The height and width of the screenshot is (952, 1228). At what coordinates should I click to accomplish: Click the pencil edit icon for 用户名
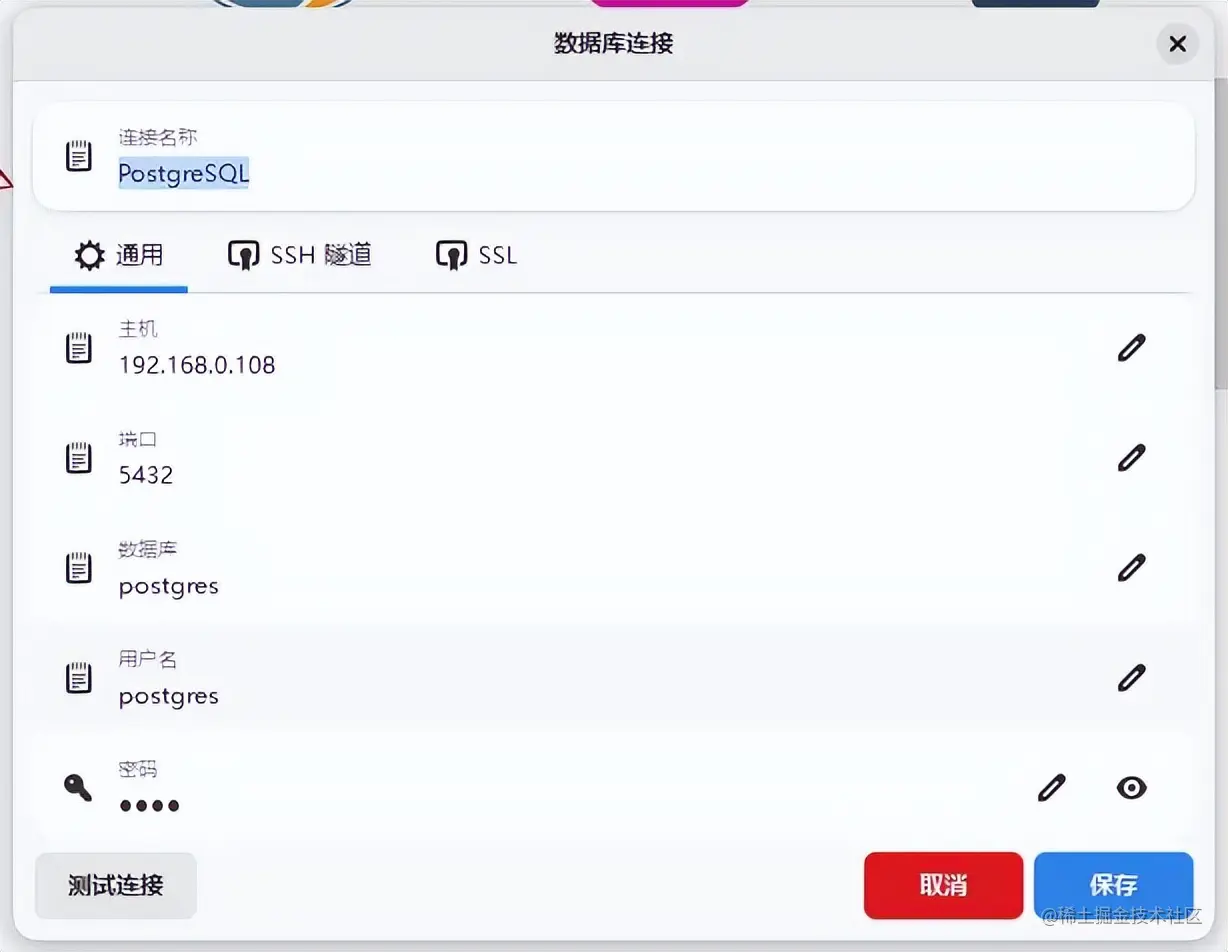click(x=1131, y=677)
